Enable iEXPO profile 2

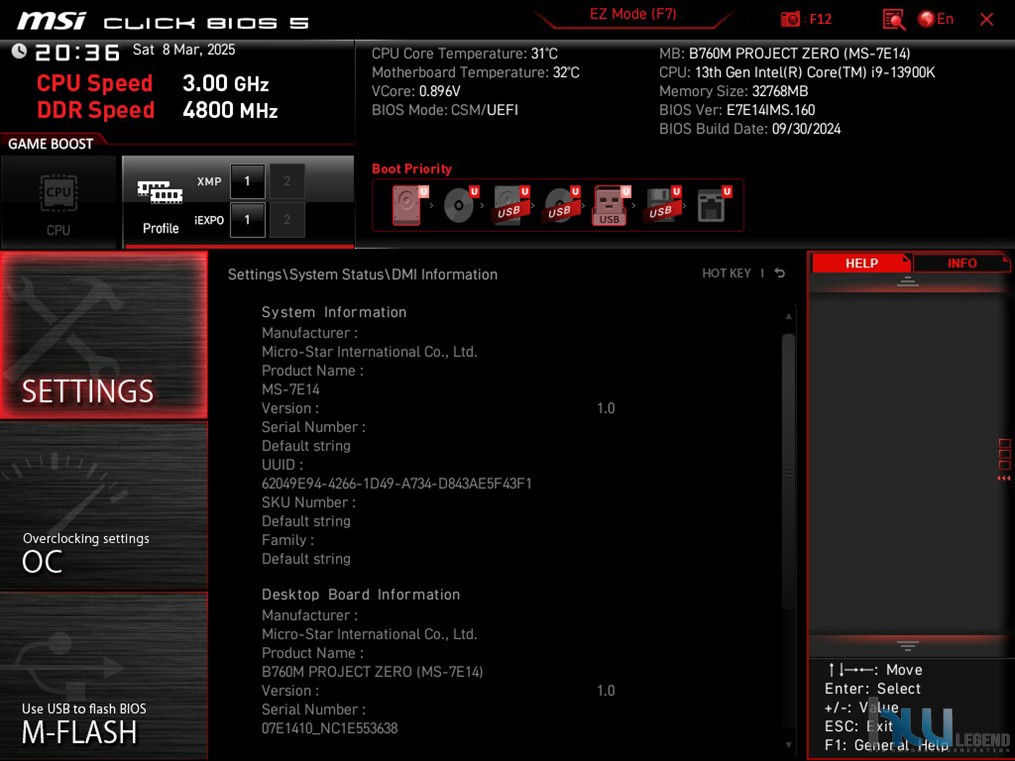click(287, 219)
